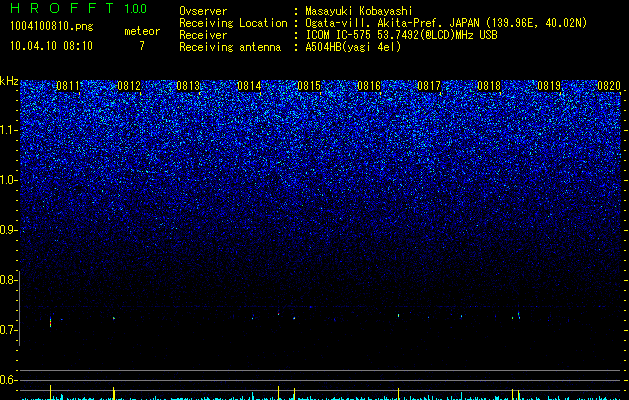Click the 0819 time marker

(x=549, y=86)
